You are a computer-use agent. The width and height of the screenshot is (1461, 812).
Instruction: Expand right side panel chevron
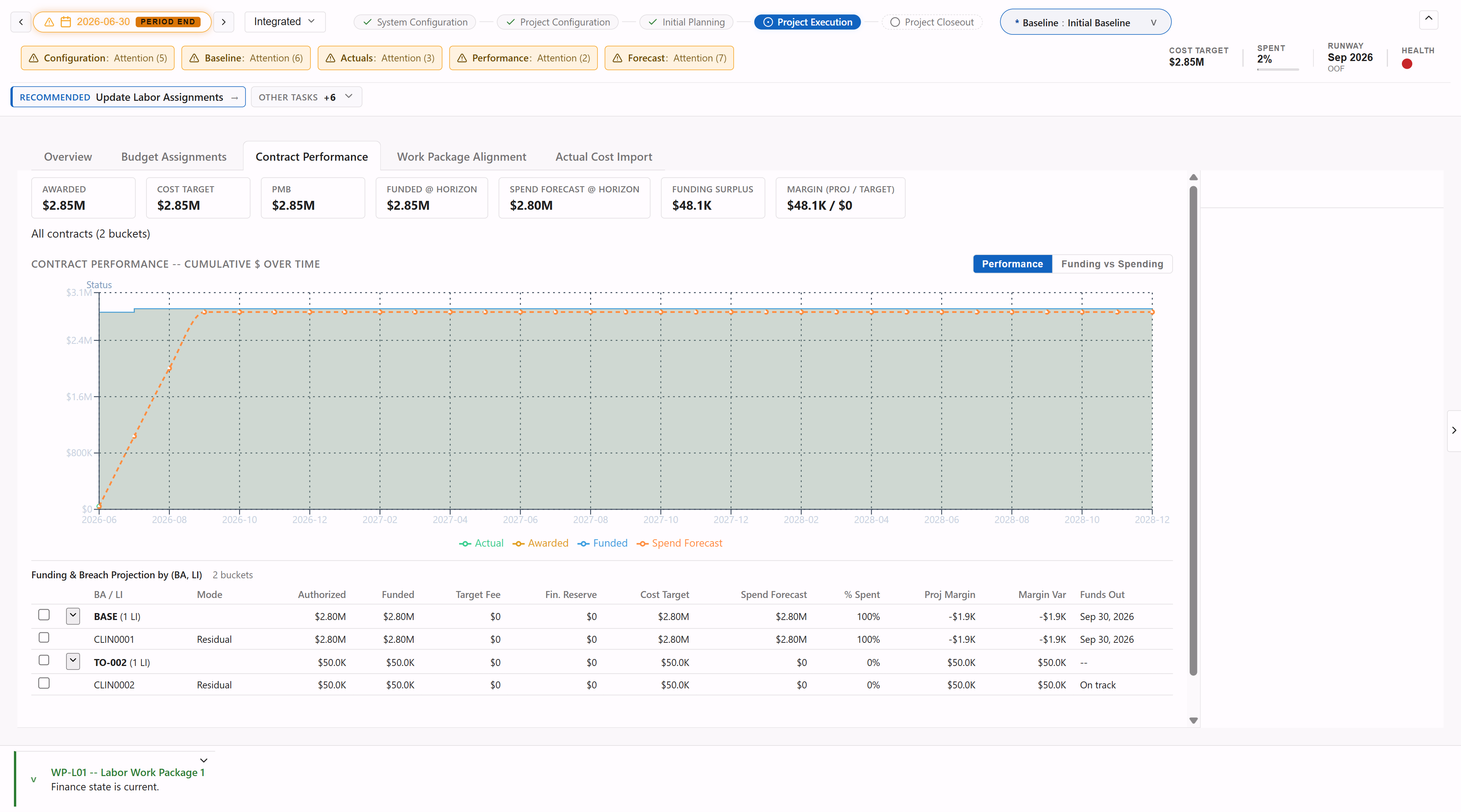(x=1454, y=430)
